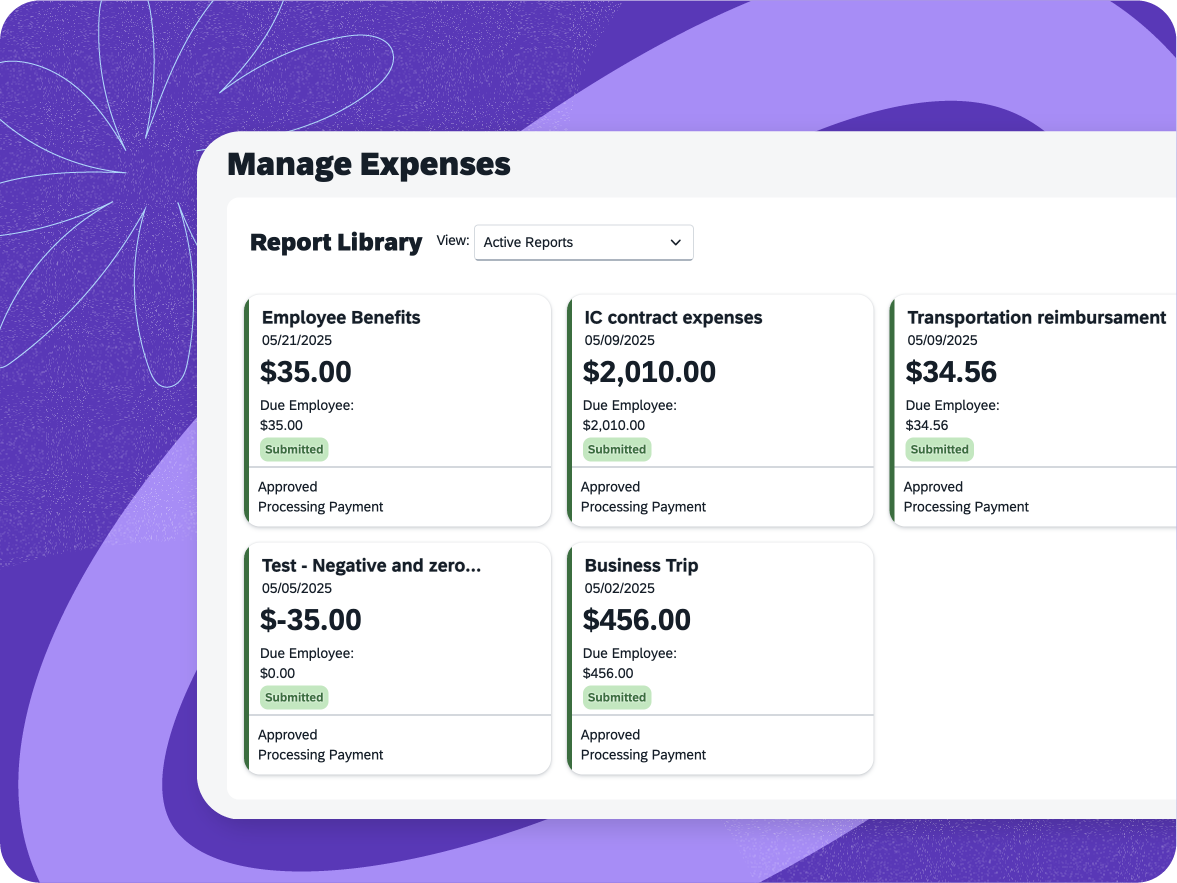The image size is (1177, 883).
Task: Click Submitted badge on IC contract expenses
Action: coord(617,450)
